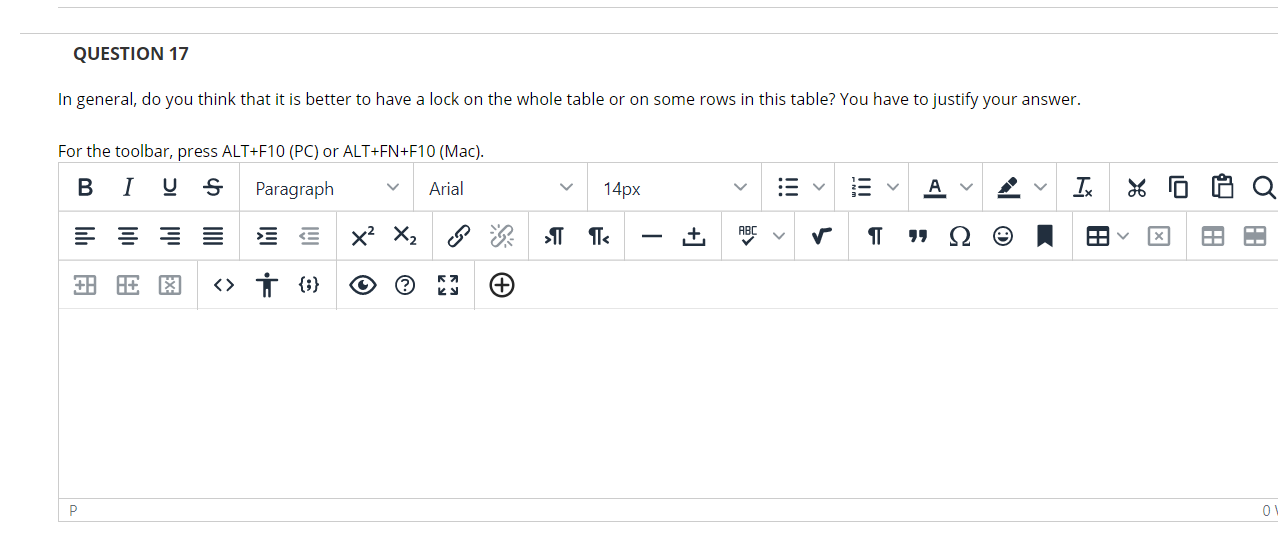
Task: Insert an anchor bookmark
Action: (1044, 237)
